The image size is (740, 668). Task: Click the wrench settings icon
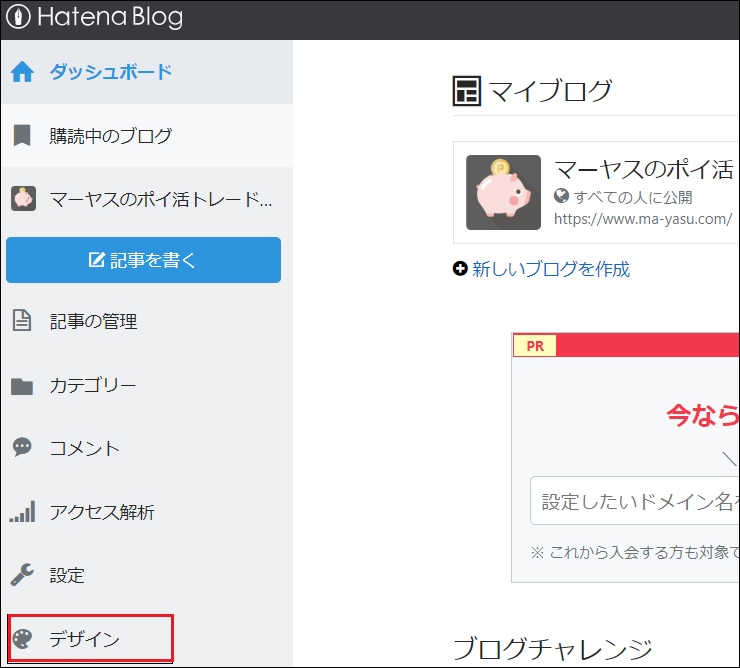[22, 575]
